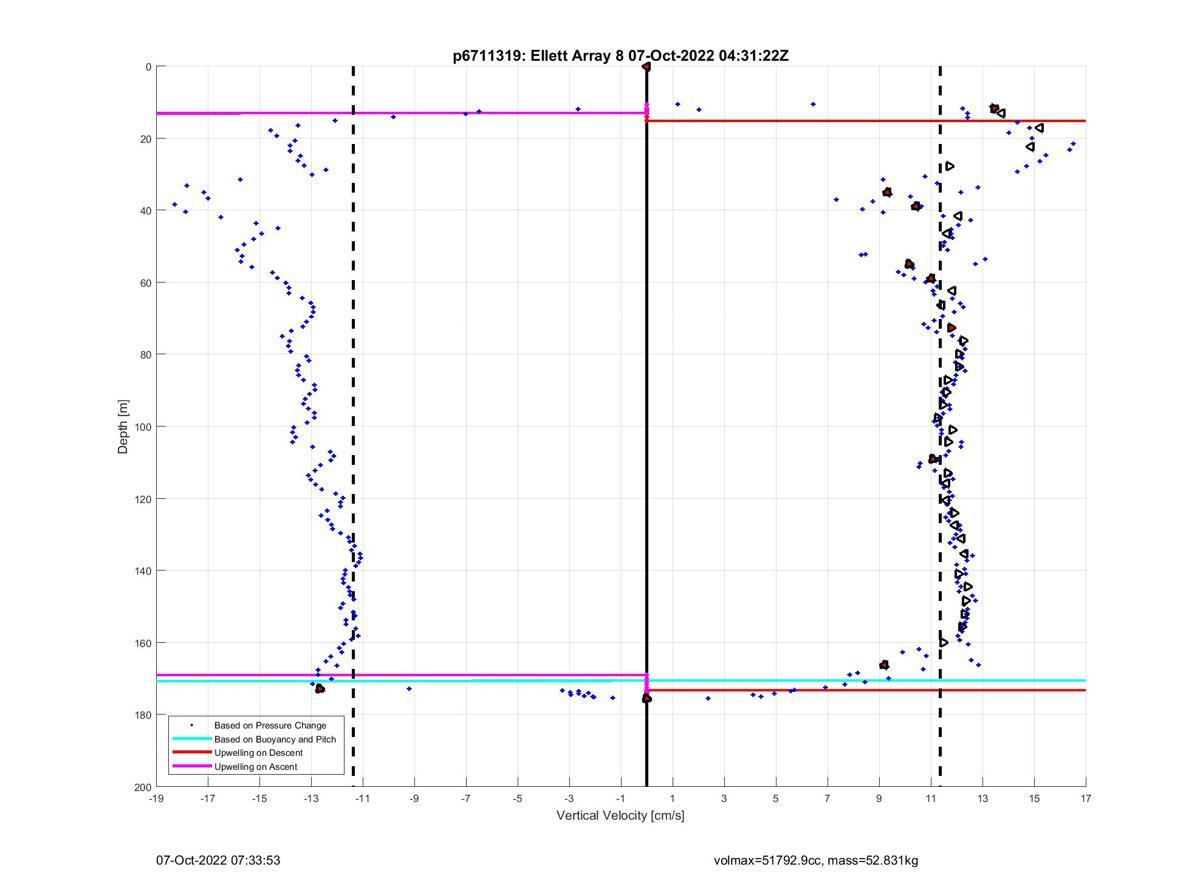Click y-axis tick label '200'
Viewport: 1200px width, 885px height.
[x=142, y=787]
